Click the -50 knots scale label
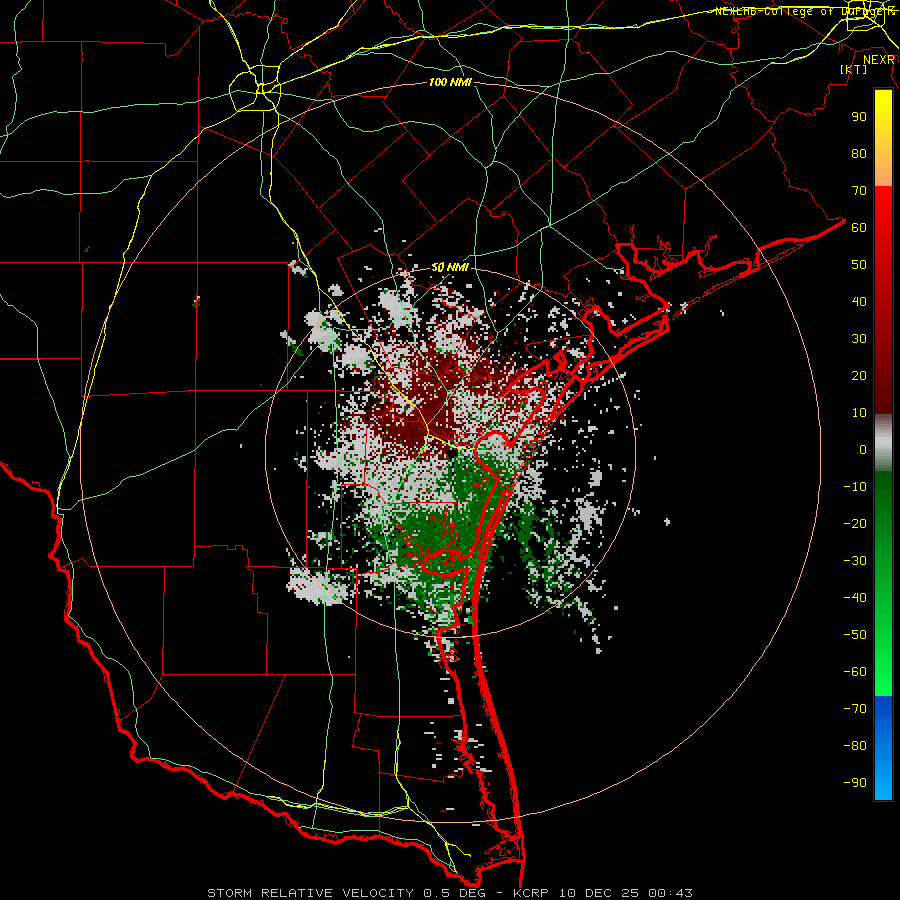 [855, 635]
